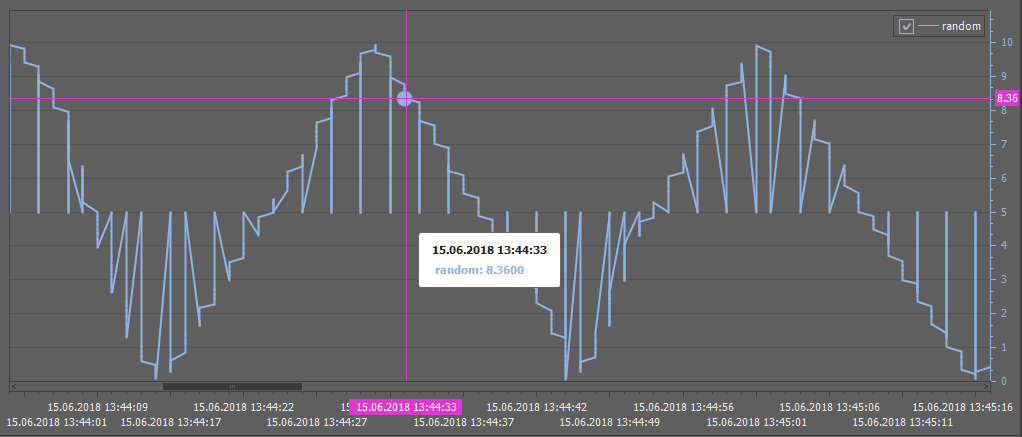1022x437 pixels.
Task: Click the pink 8.36 value label on axis
Action: [x=1007, y=98]
